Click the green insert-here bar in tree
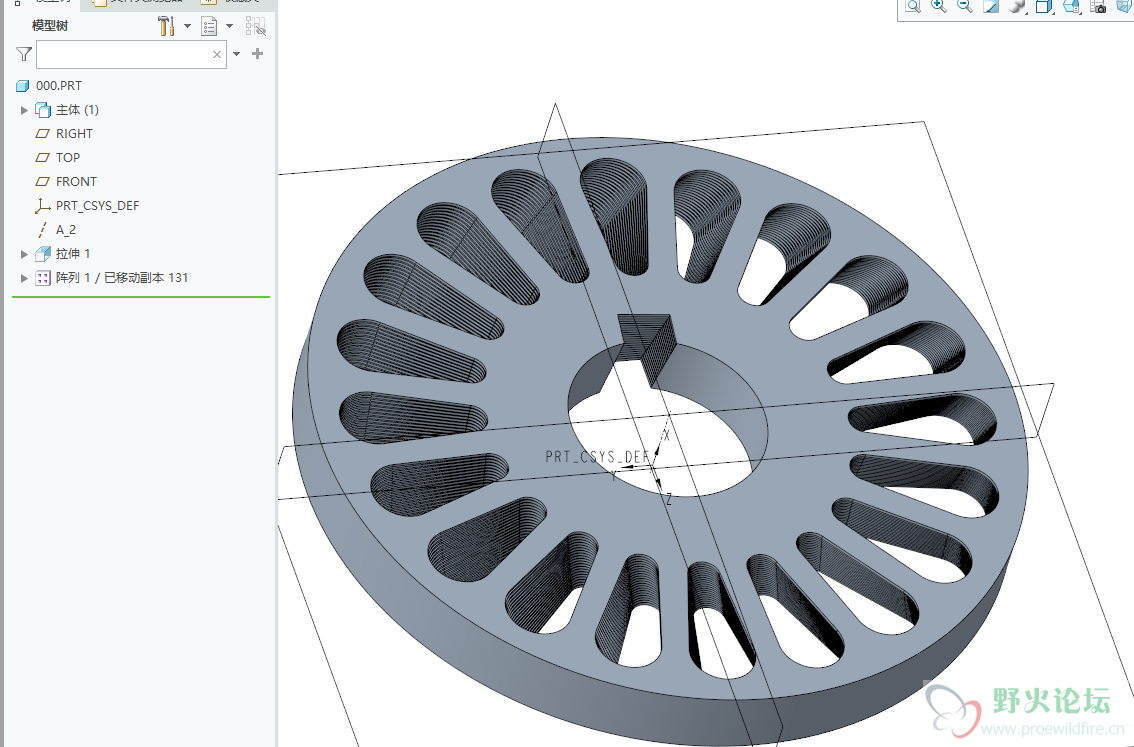 141,296
